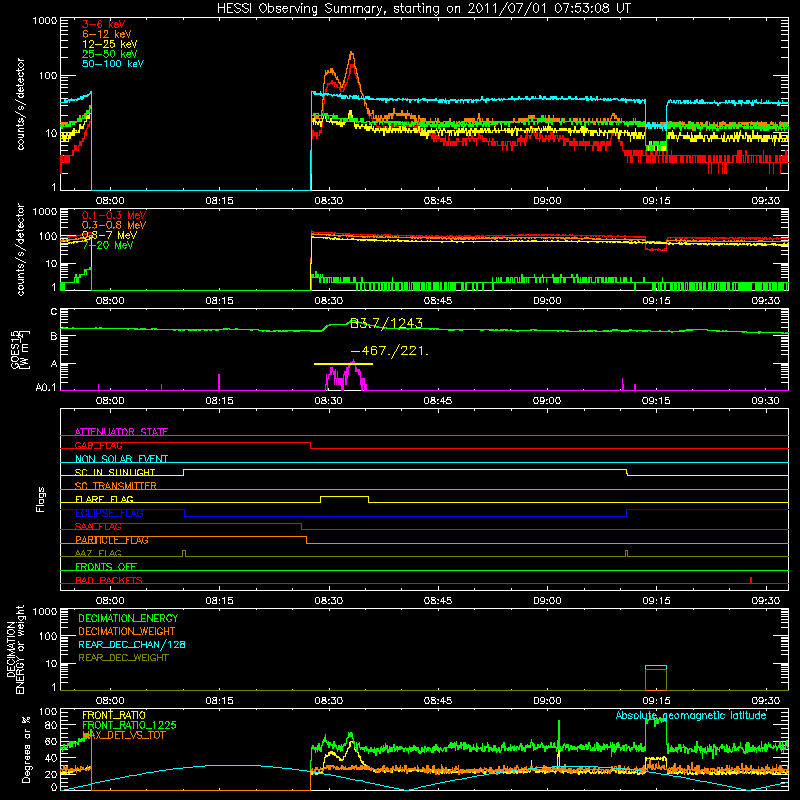800x800 pixels.
Task: Select the SC_TRANSMITTER flag label
Action: (x=115, y=486)
